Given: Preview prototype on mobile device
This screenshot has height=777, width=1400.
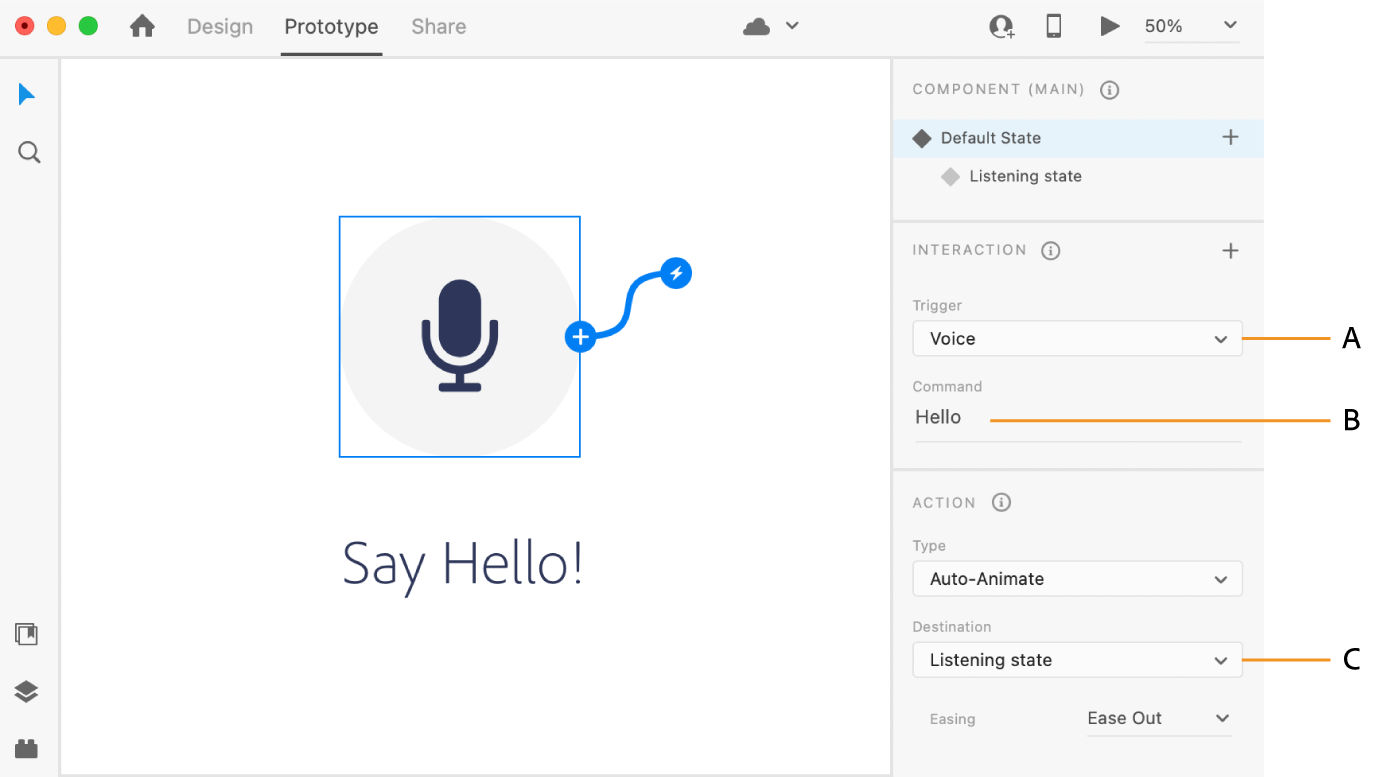Looking at the screenshot, I should (1053, 27).
